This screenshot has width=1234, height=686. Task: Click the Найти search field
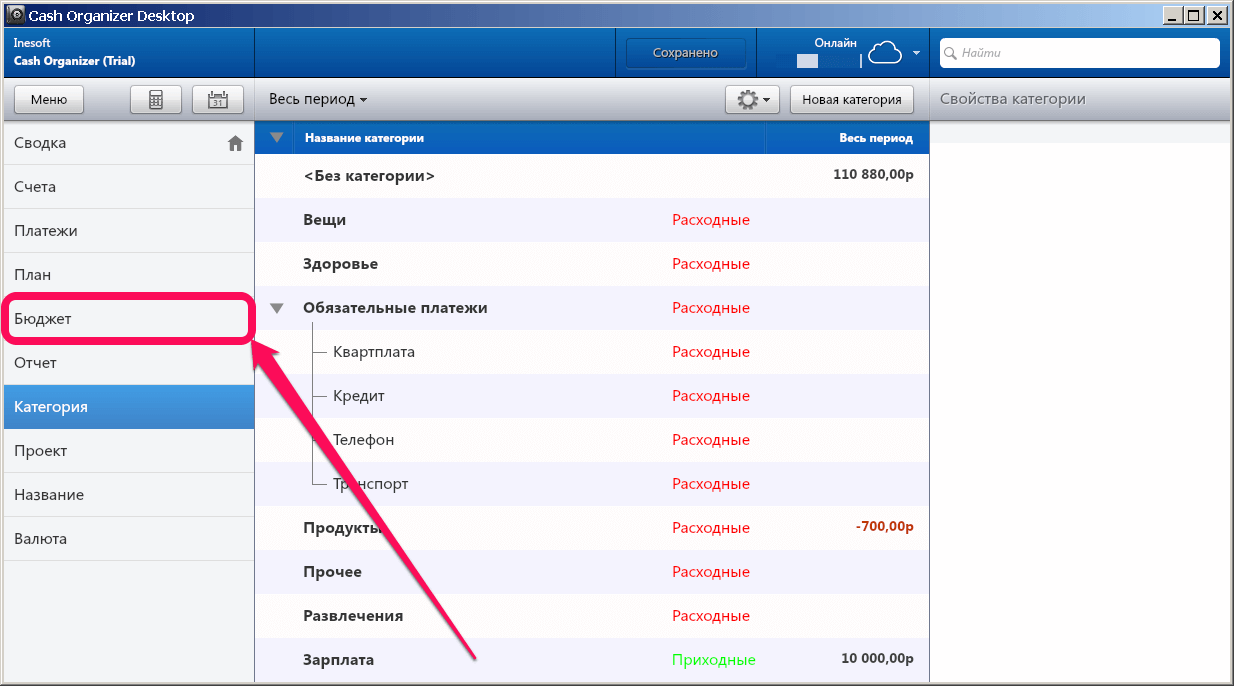pyautogui.click(x=1080, y=53)
